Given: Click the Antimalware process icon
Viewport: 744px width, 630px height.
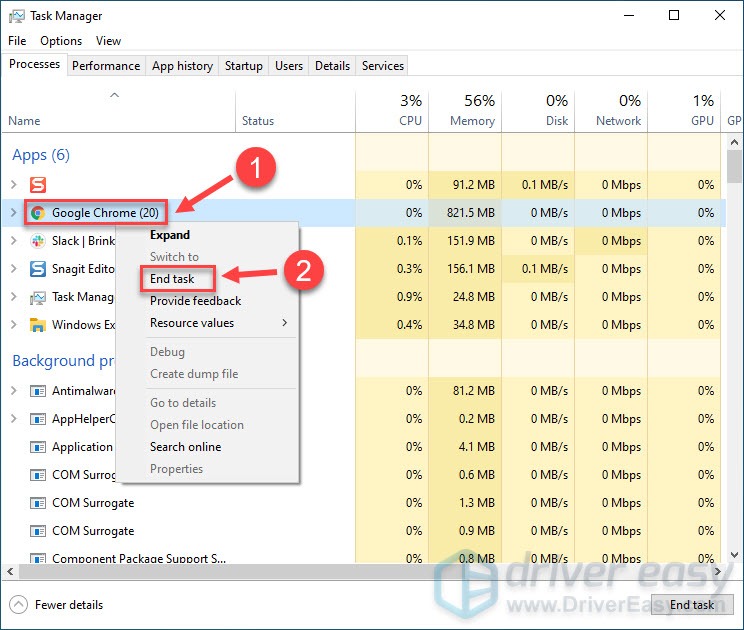Looking at the screenshot, I should 38,391.
